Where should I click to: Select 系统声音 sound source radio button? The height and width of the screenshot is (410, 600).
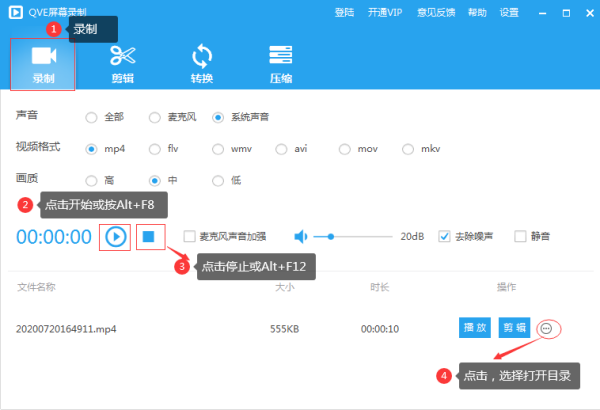point(218,117)
